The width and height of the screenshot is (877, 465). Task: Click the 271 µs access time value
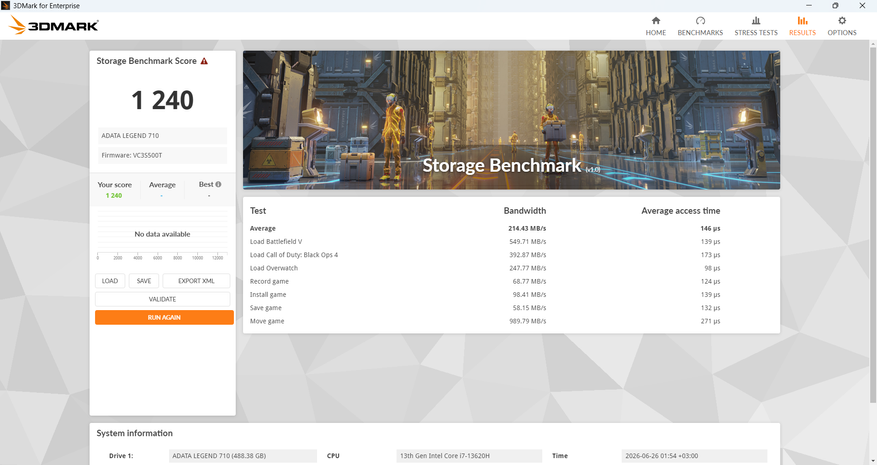710,321
